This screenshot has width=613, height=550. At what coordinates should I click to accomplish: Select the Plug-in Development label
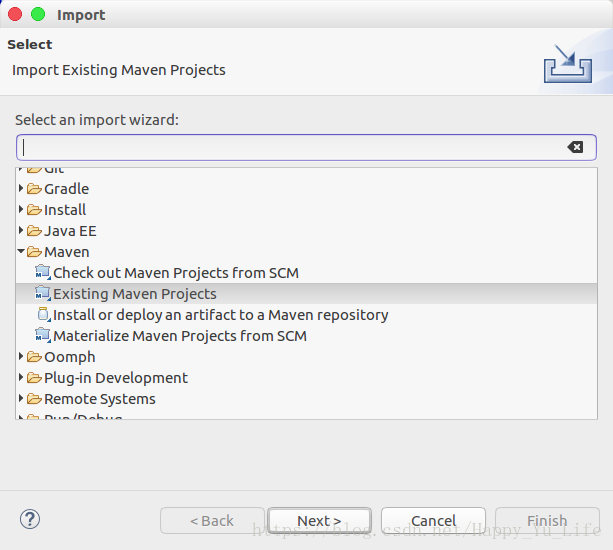(x=116, y=378)
